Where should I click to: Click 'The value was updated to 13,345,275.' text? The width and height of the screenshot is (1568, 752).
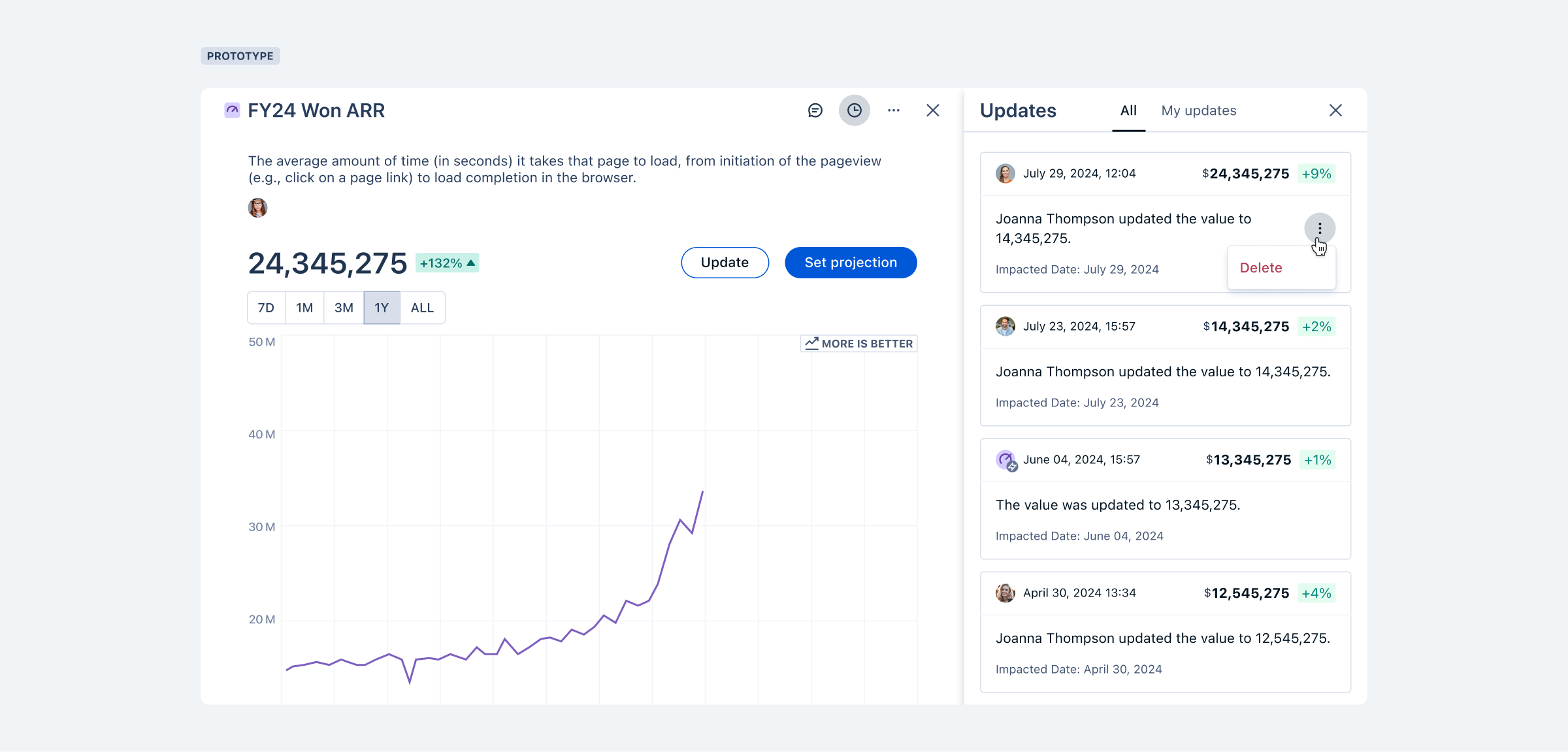click(x=1118, y=505)
